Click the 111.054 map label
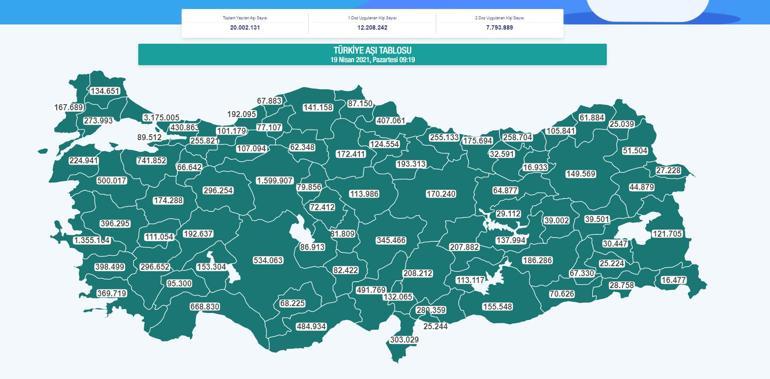This screenshot has height=379, width=770. click(x=159, y=237)
